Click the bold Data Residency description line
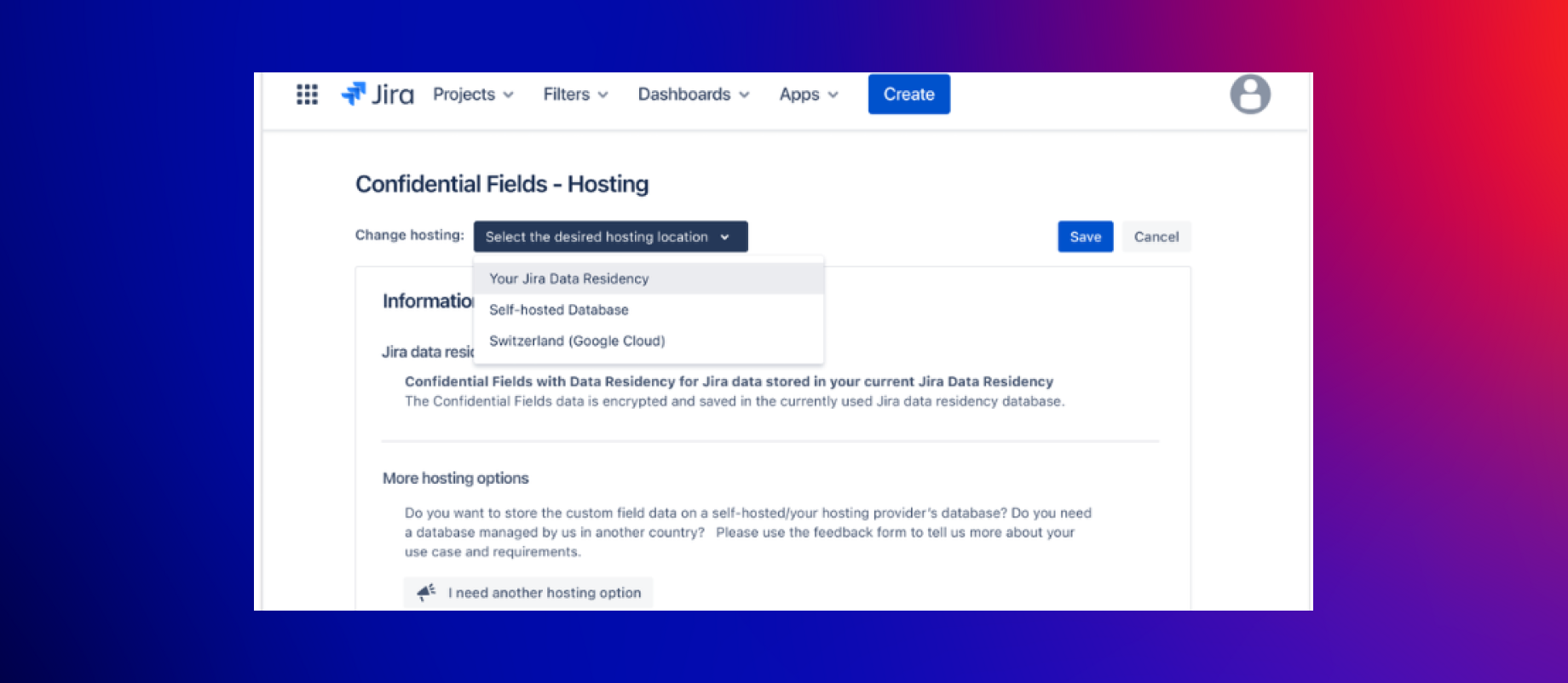This screenshot has height=683, width=1568. click(x=729, y=382)
